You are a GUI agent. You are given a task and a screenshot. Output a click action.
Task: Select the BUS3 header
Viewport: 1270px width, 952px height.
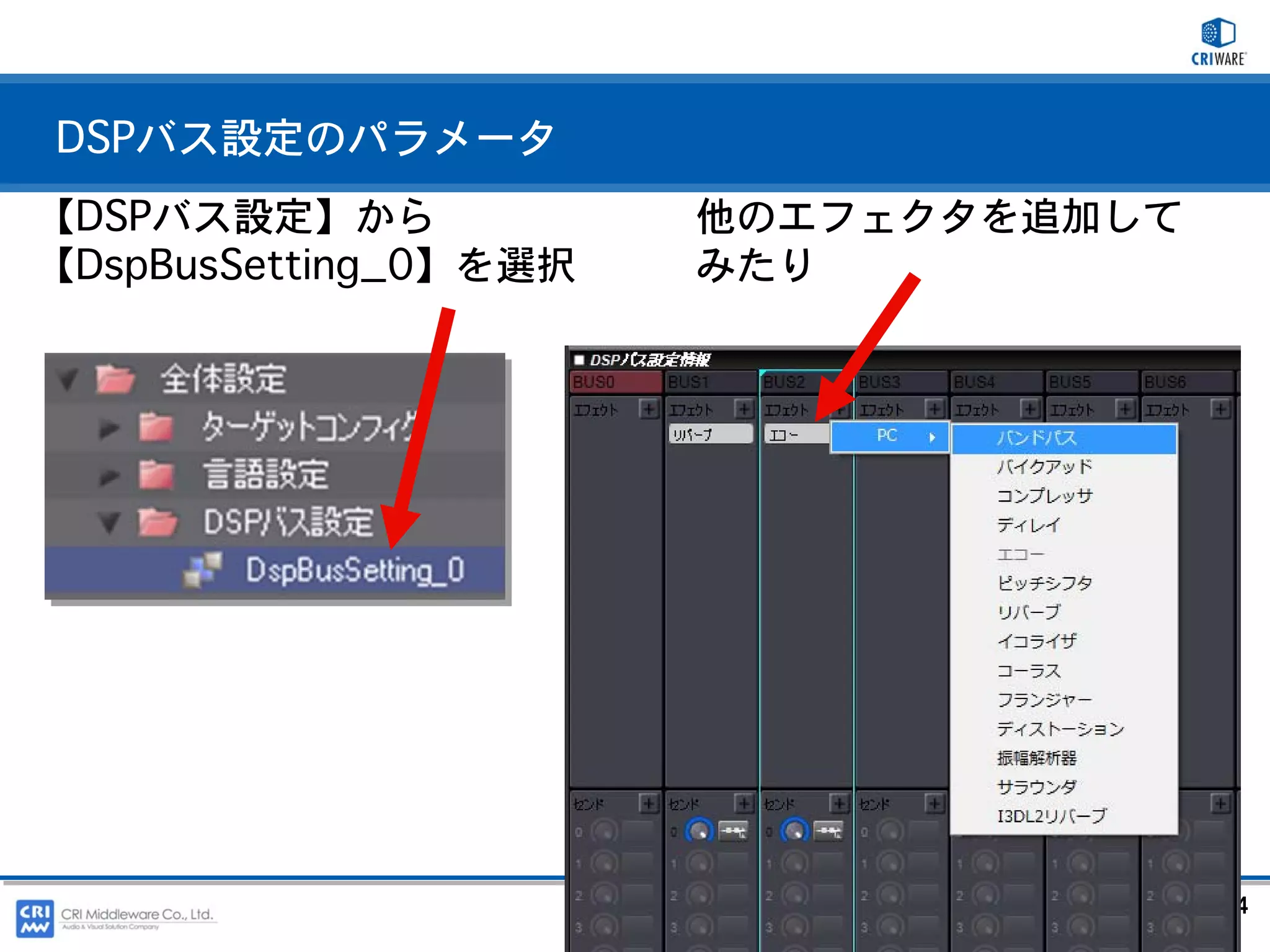click(902, 382)
